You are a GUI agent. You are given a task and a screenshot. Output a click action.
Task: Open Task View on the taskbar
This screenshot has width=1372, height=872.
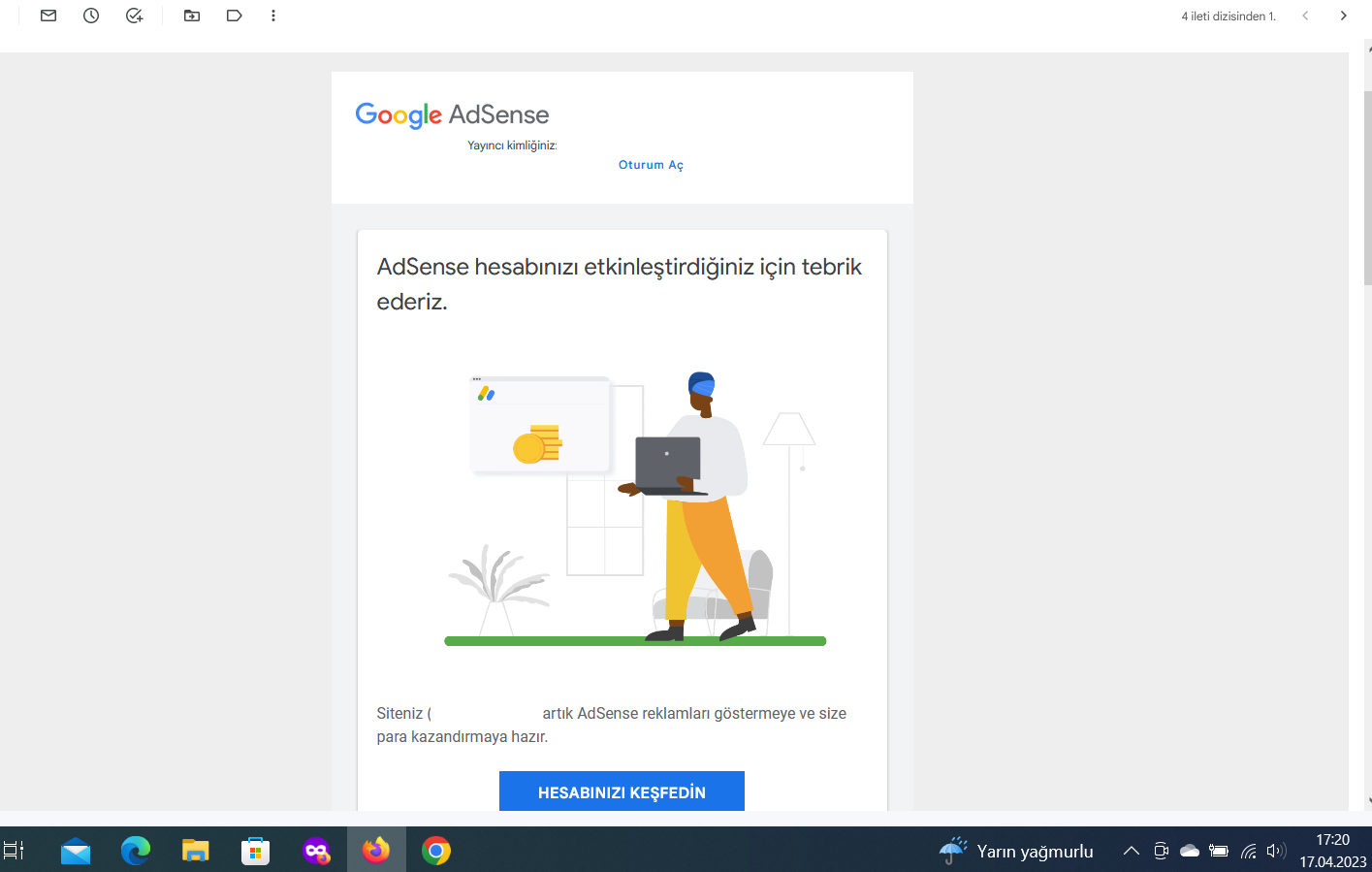[14, 851]
